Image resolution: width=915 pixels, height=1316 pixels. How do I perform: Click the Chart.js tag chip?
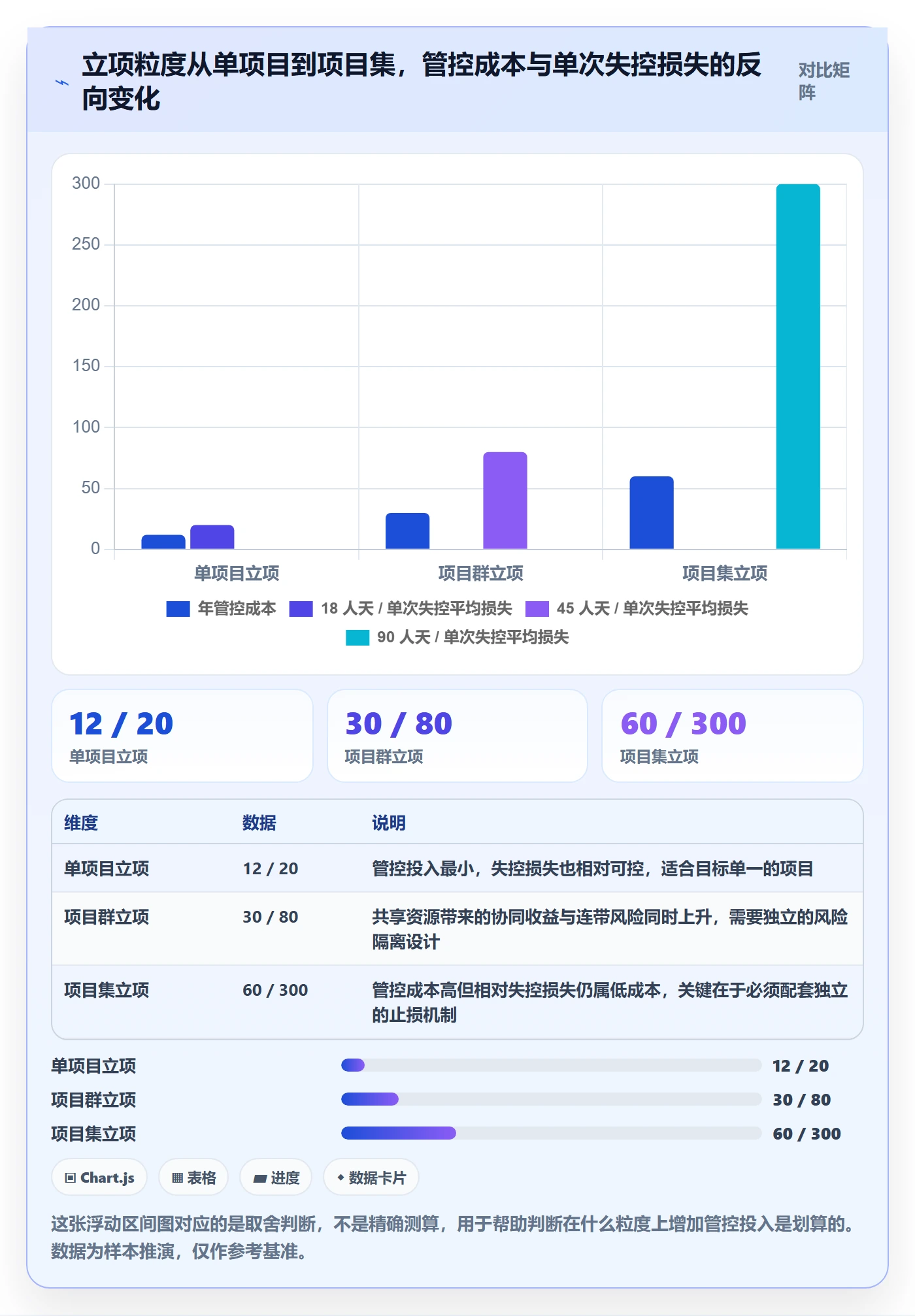[99, 1178]
